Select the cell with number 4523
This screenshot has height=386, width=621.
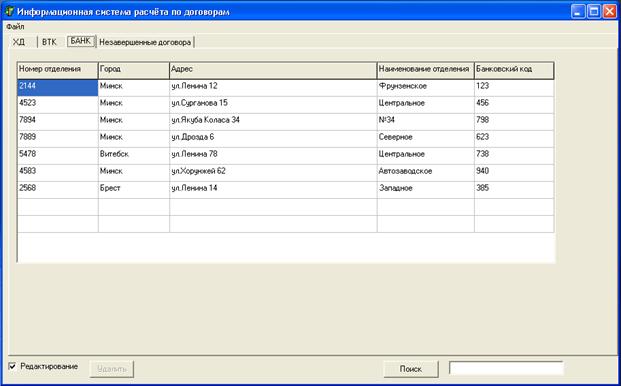(x=58, y=105)
